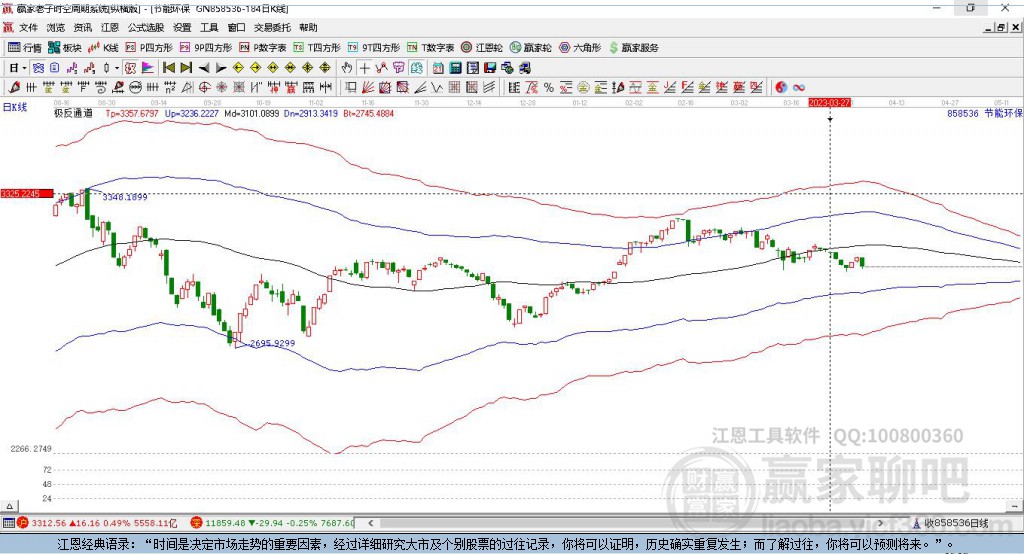Select the hand pan tool
The image size is (1024, 554).
(347, 68)
